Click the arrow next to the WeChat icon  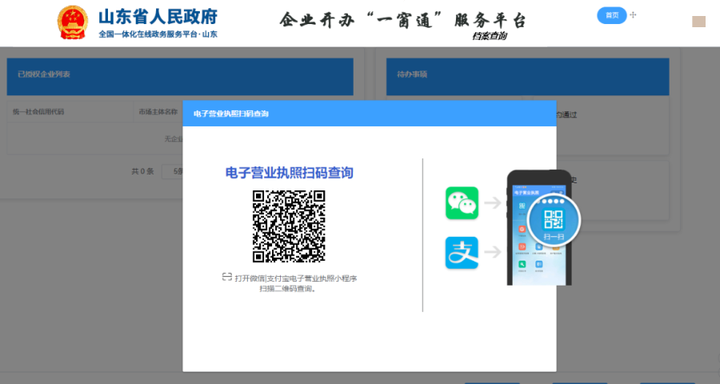pyautogui.click(x=492, y=203)
